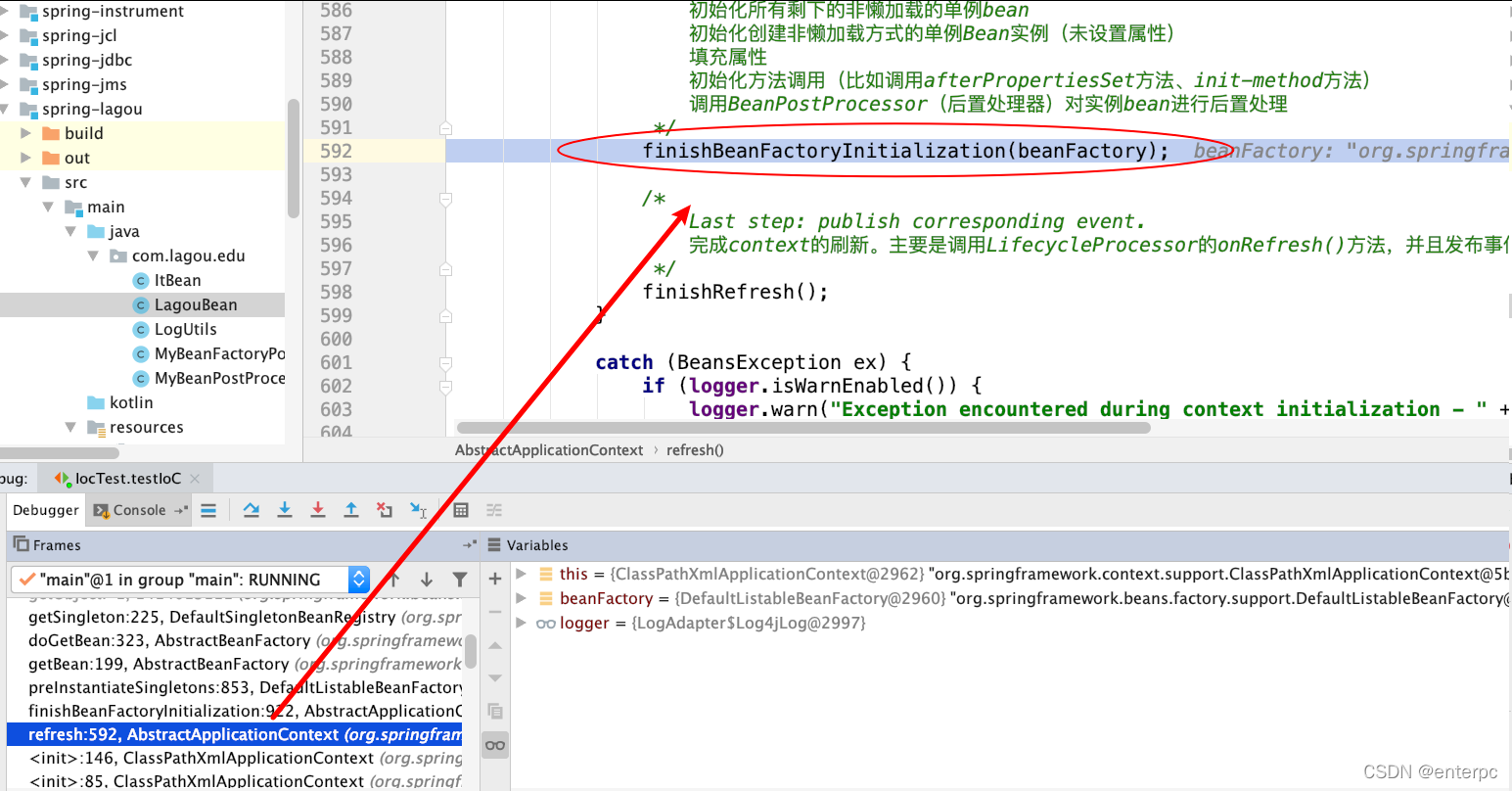The image size is (1512, 791).
Task: Select getSingleton:225 stack frame
Action: (235, 617)
